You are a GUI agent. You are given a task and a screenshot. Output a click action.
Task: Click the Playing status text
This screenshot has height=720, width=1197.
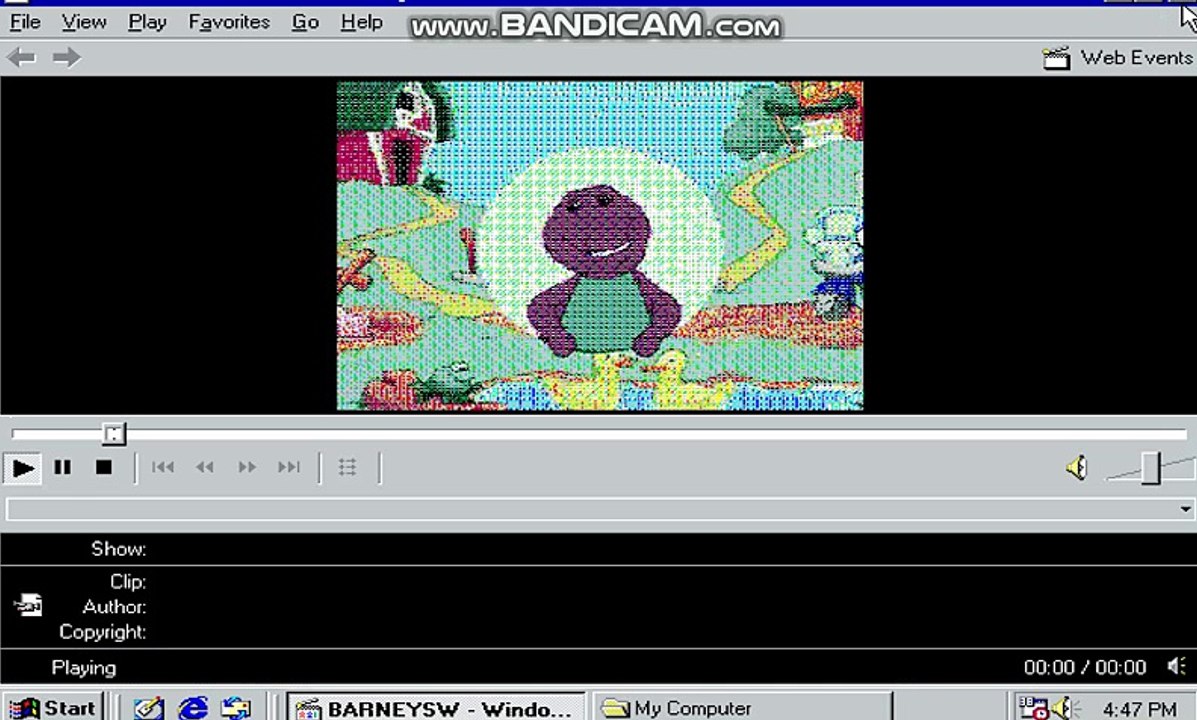[84, 668]
